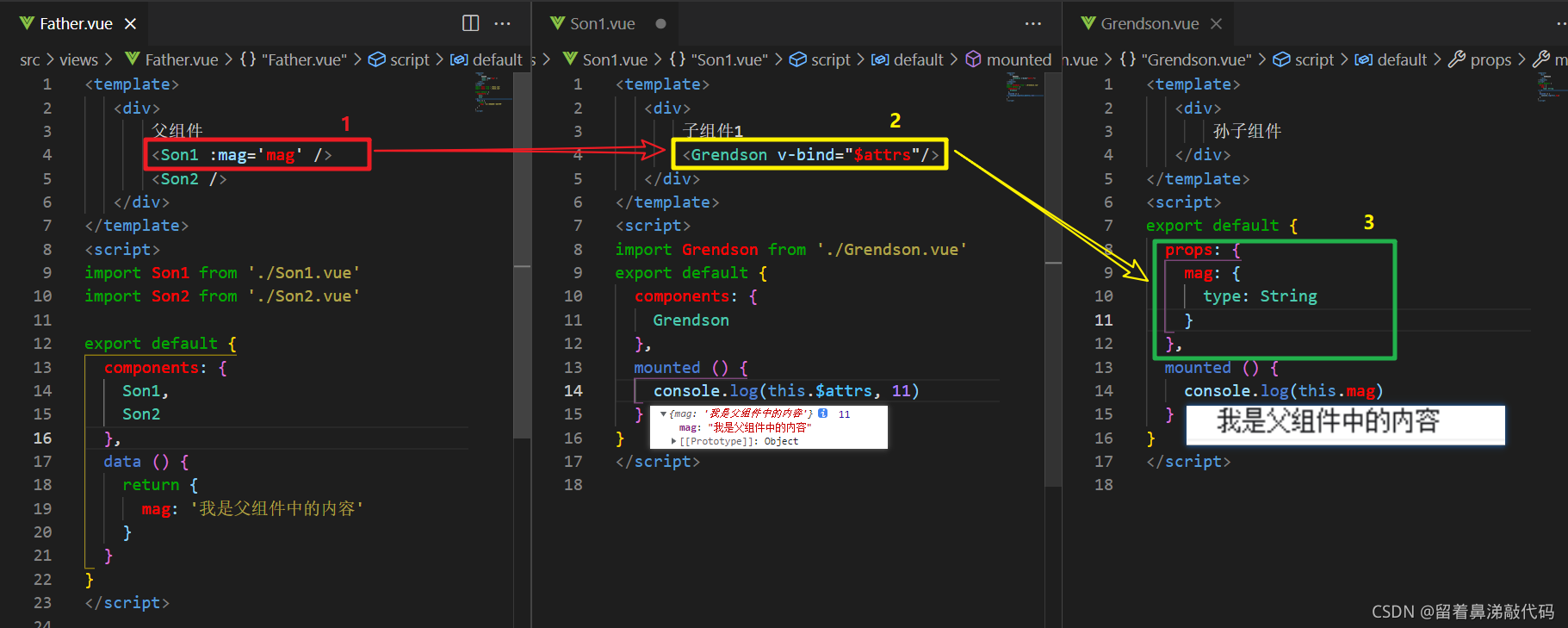The width and height of the screenshot is (1568, 628).
Task: Click line number 16 in Father.vue
Action: pos(42,438)
